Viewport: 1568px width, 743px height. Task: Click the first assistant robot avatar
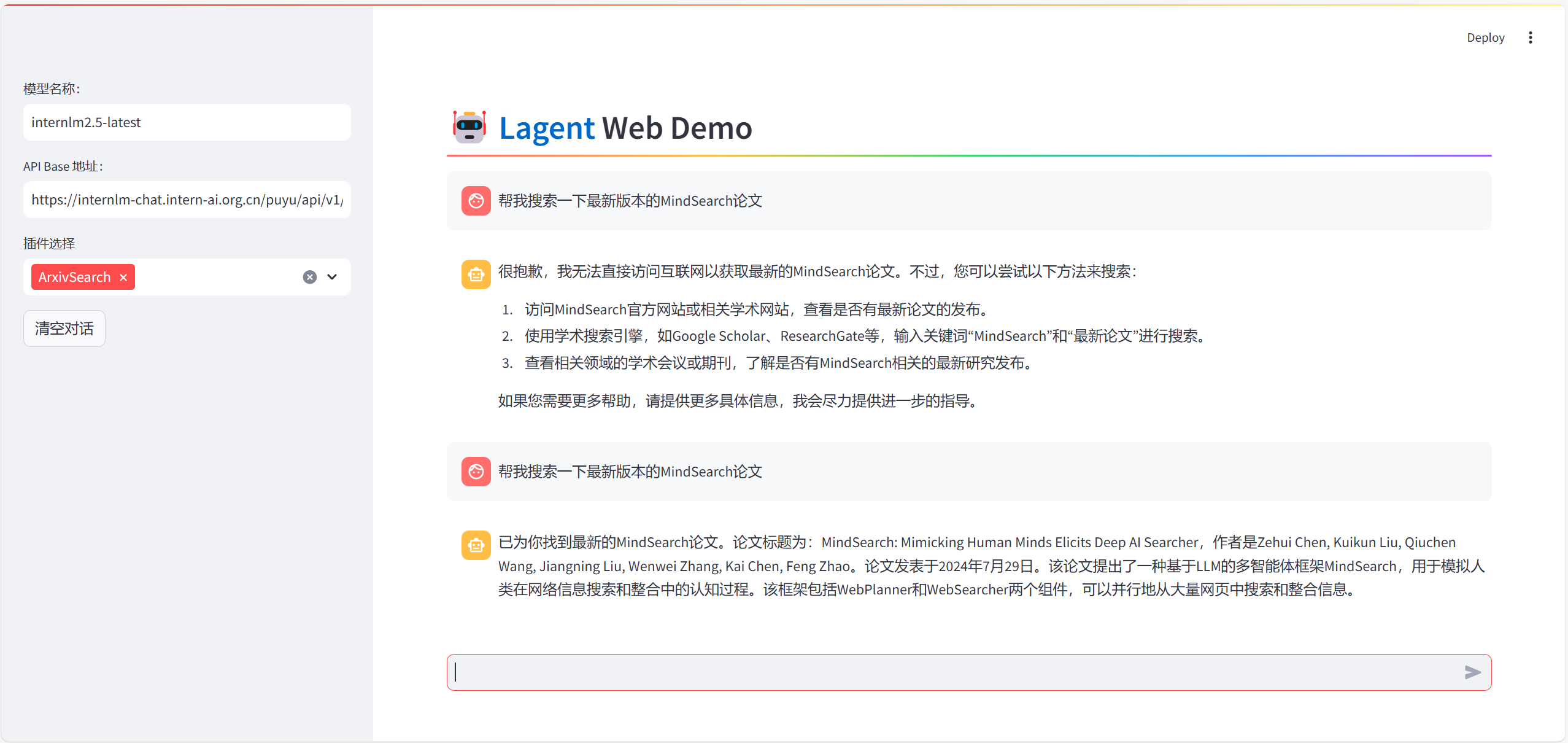click(x=476, y=274)
